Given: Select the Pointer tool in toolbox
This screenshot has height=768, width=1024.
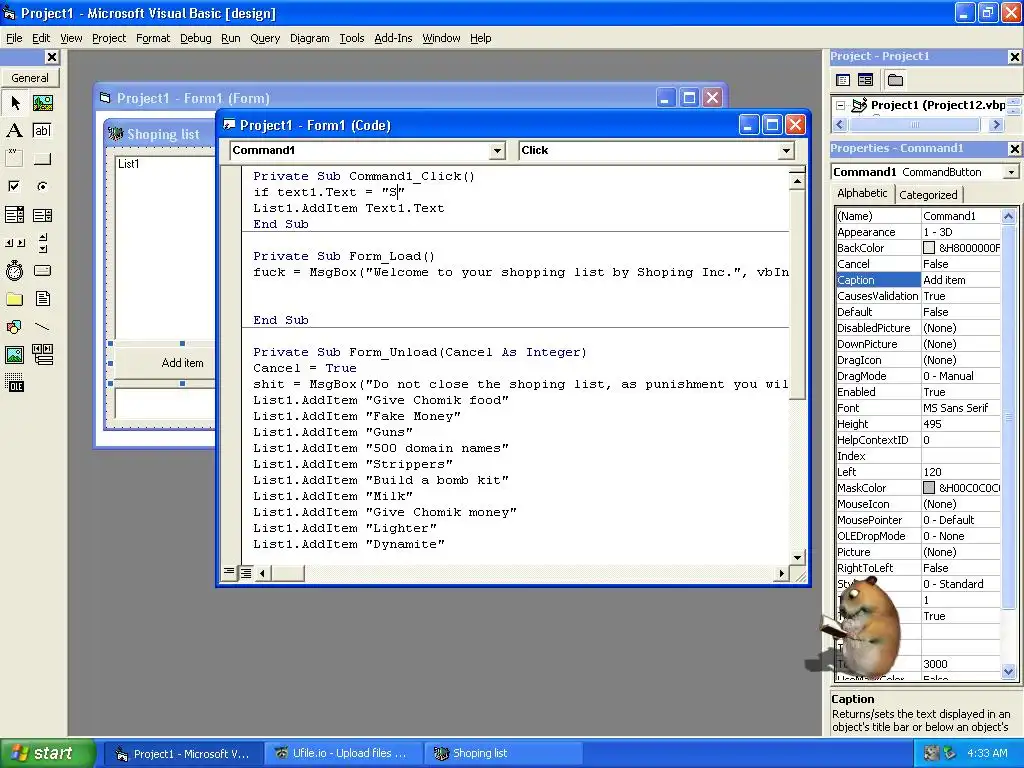Looking at the screenshot, I should [15, 103].
